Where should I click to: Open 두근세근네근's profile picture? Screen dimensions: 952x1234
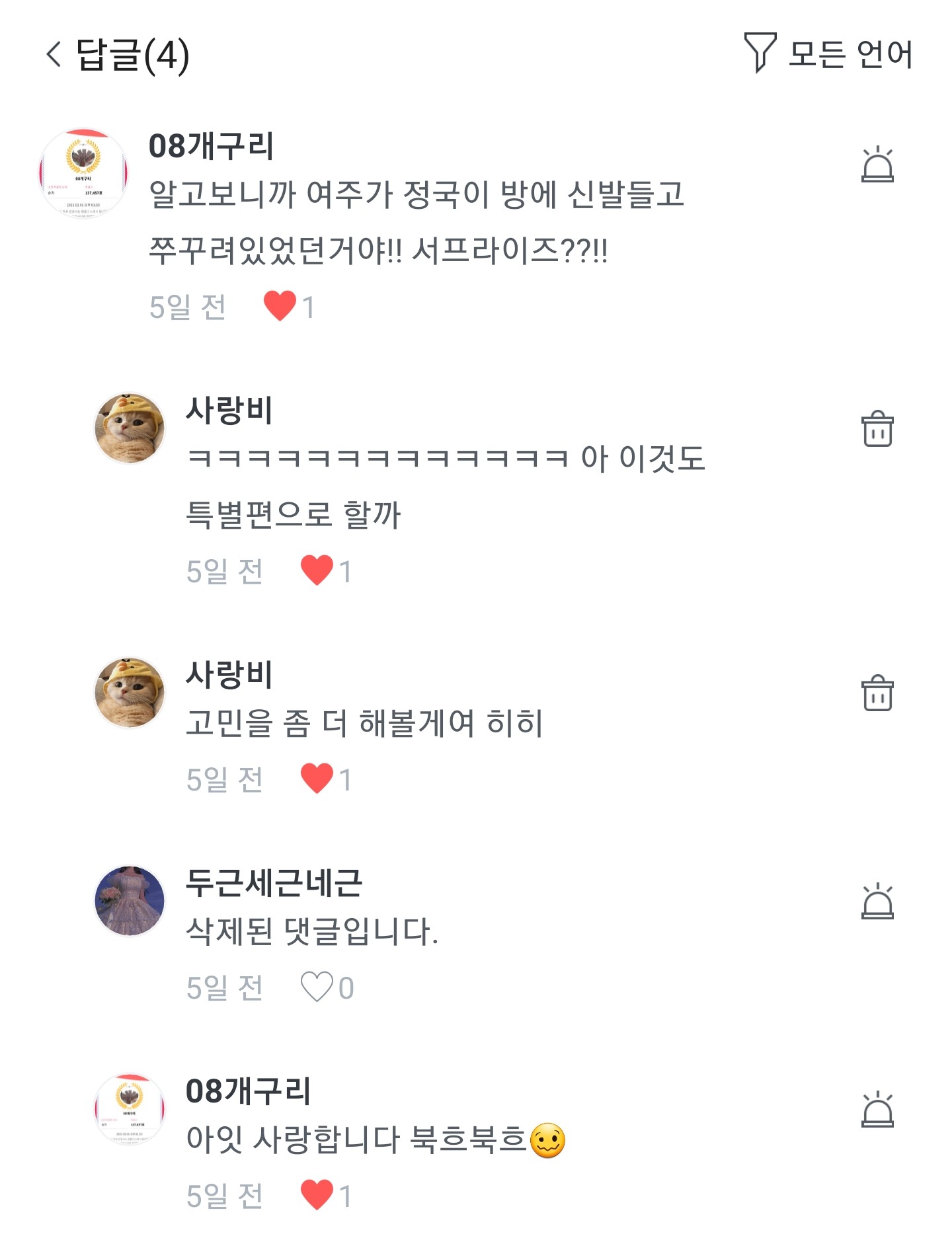(130, 901)
